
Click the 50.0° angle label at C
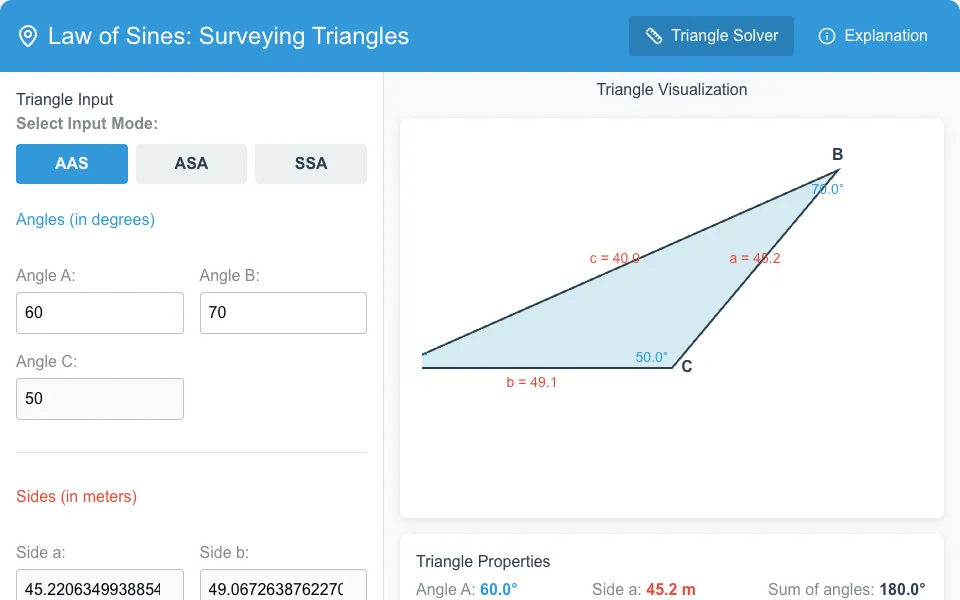[651, 357]
